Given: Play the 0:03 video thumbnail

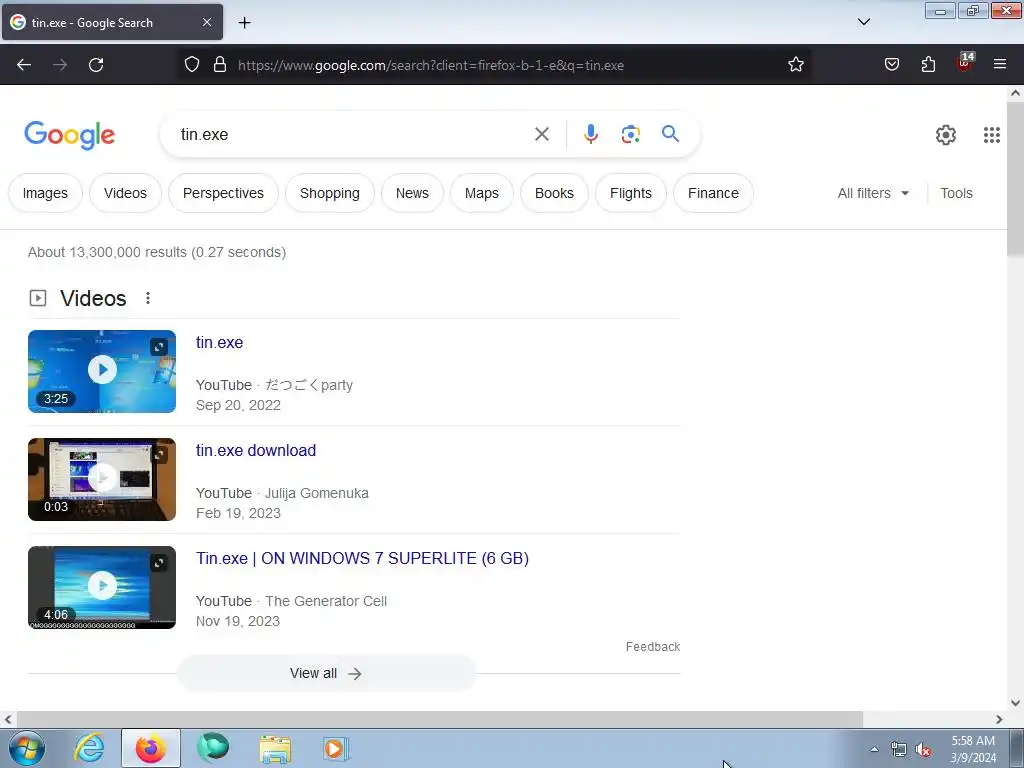Looking at the screenshot, I should click(102, 479).
